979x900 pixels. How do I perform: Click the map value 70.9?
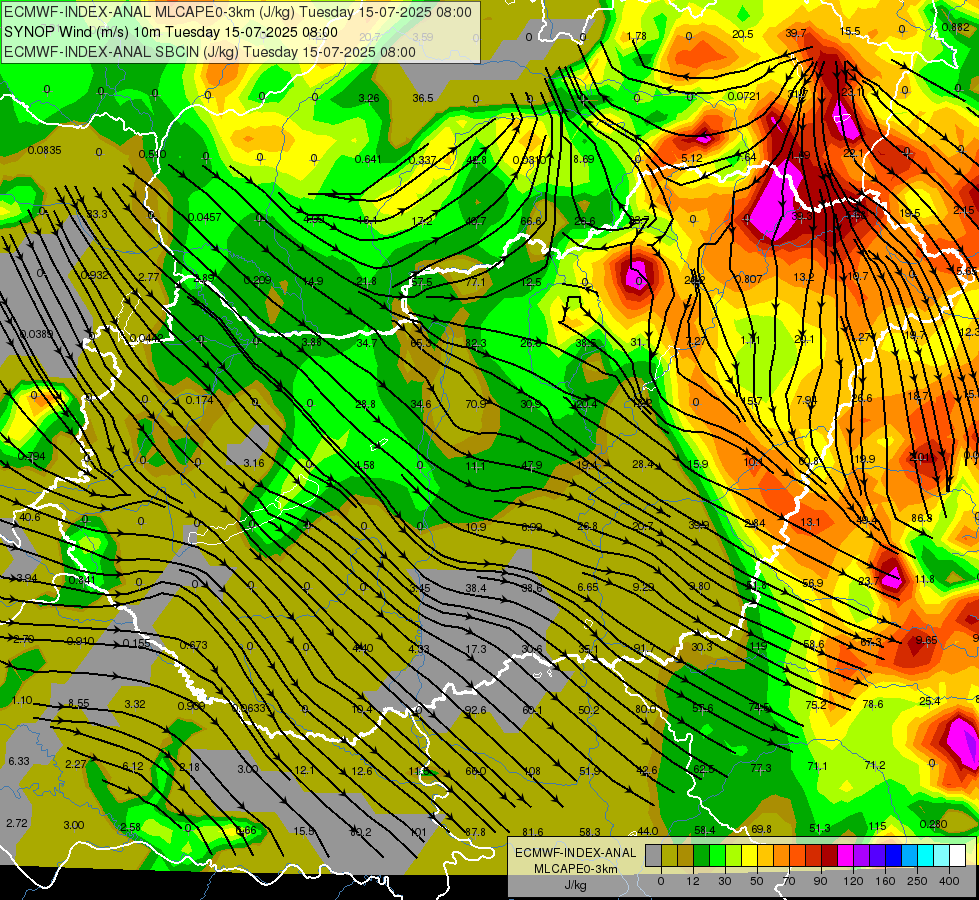476,404
